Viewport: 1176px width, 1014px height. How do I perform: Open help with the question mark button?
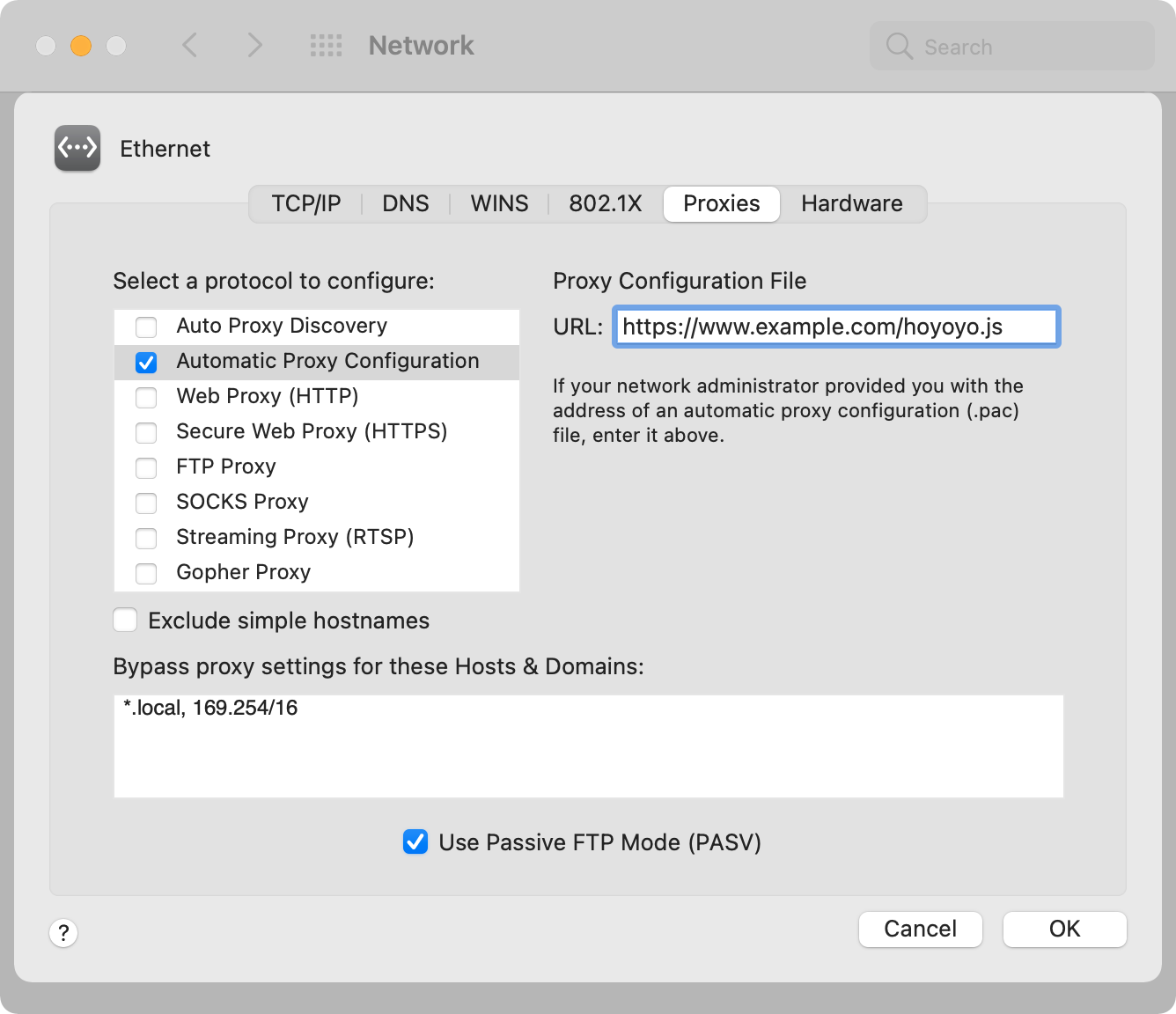(63, 933)
